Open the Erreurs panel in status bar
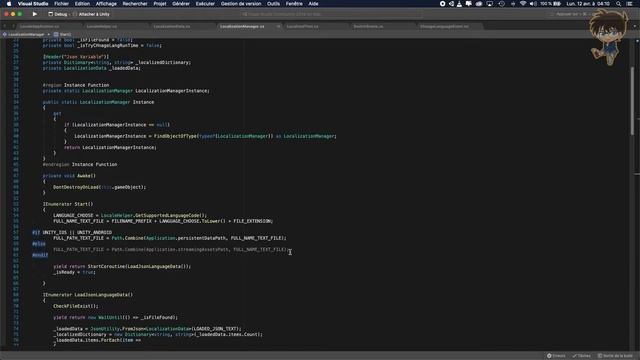The width and height of the screenshot is (640, 360). click(x=556, y=356)
